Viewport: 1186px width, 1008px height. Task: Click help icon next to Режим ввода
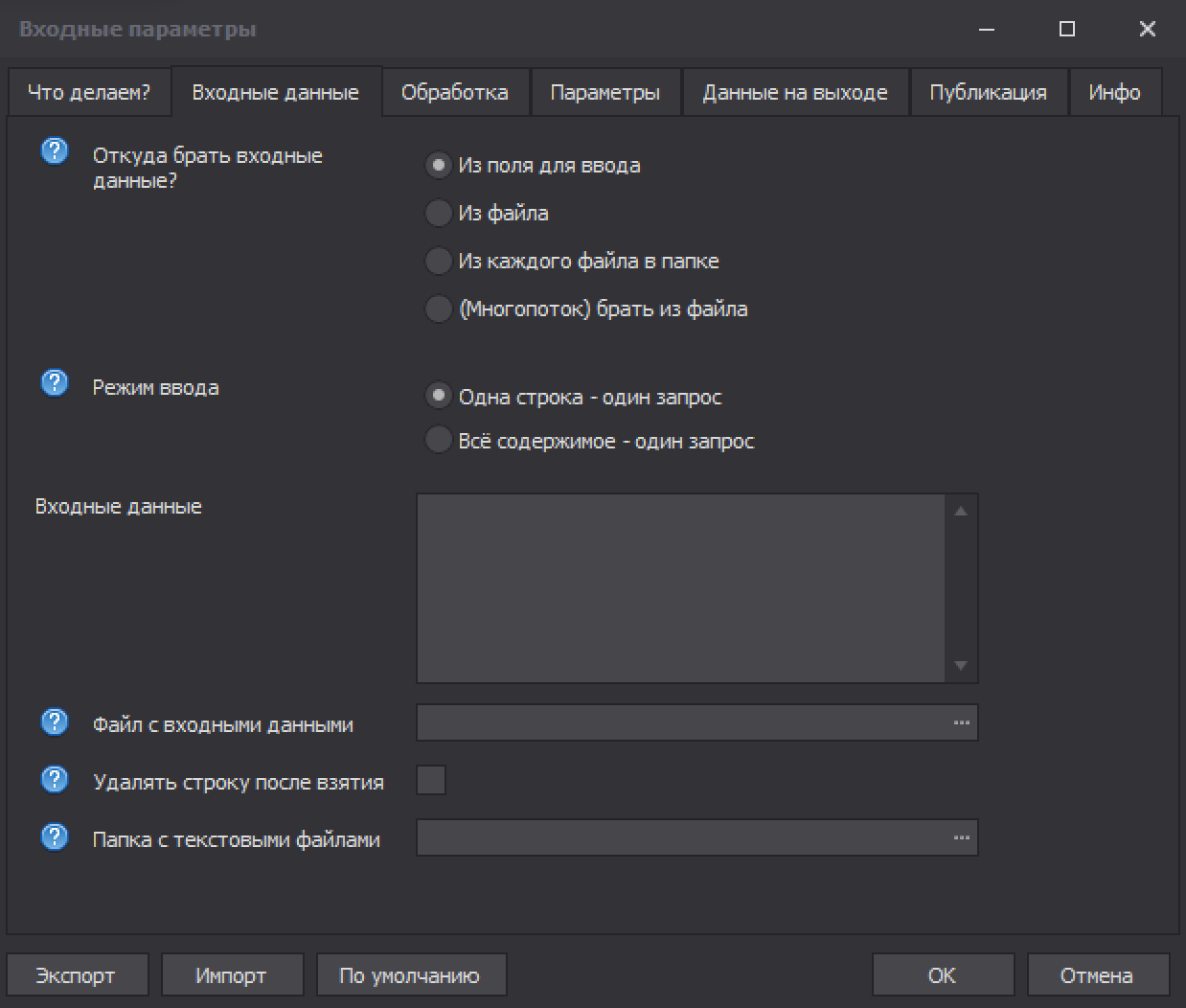point(55,383)
